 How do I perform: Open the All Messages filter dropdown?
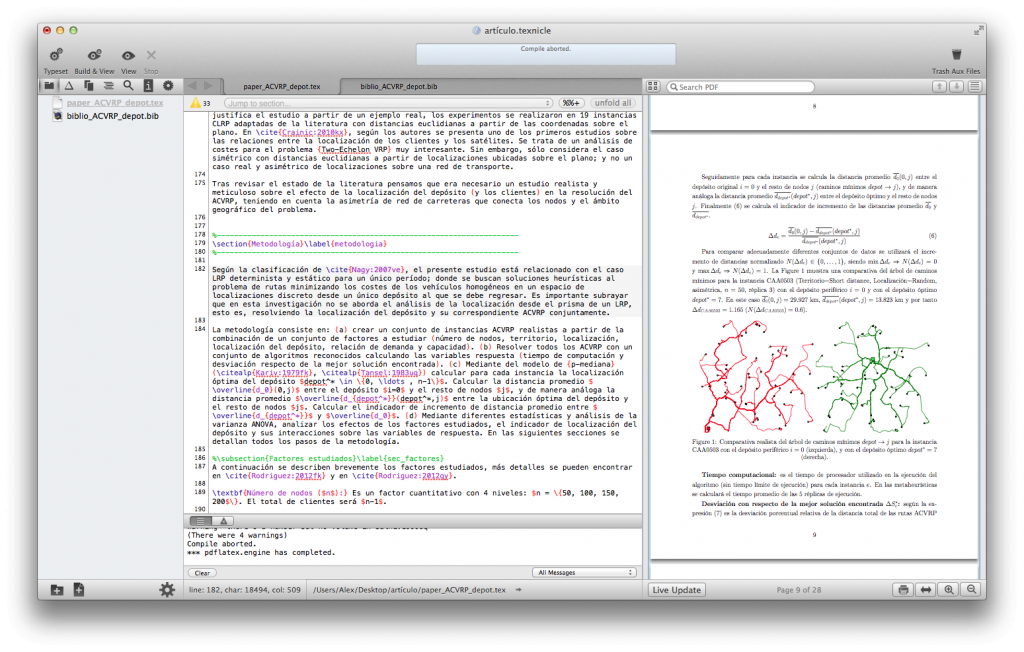click(x=584, y=573)
